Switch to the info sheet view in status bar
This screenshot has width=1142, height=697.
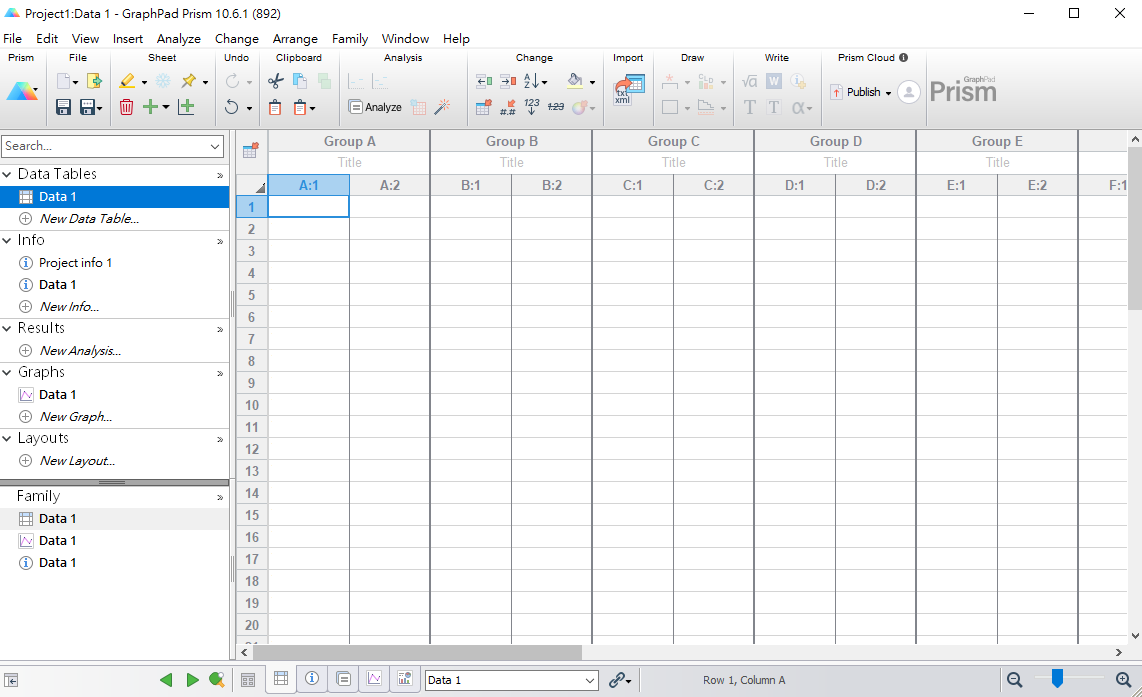point(312,679)
